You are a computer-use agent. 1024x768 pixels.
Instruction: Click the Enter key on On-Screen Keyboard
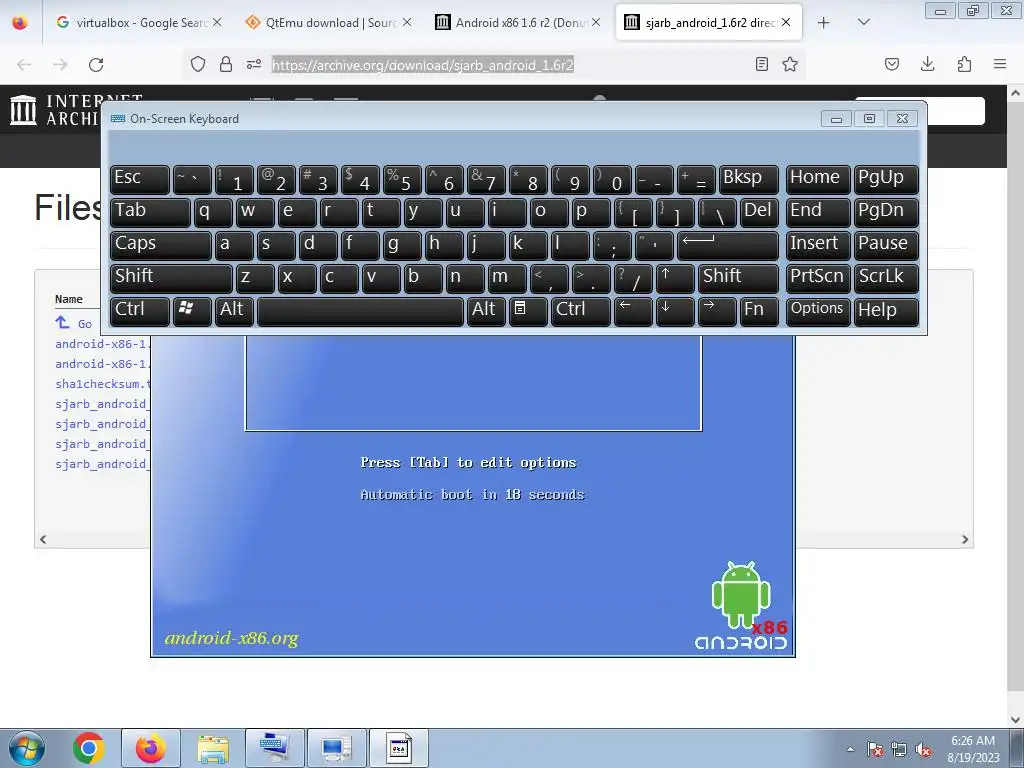[728, 245]
